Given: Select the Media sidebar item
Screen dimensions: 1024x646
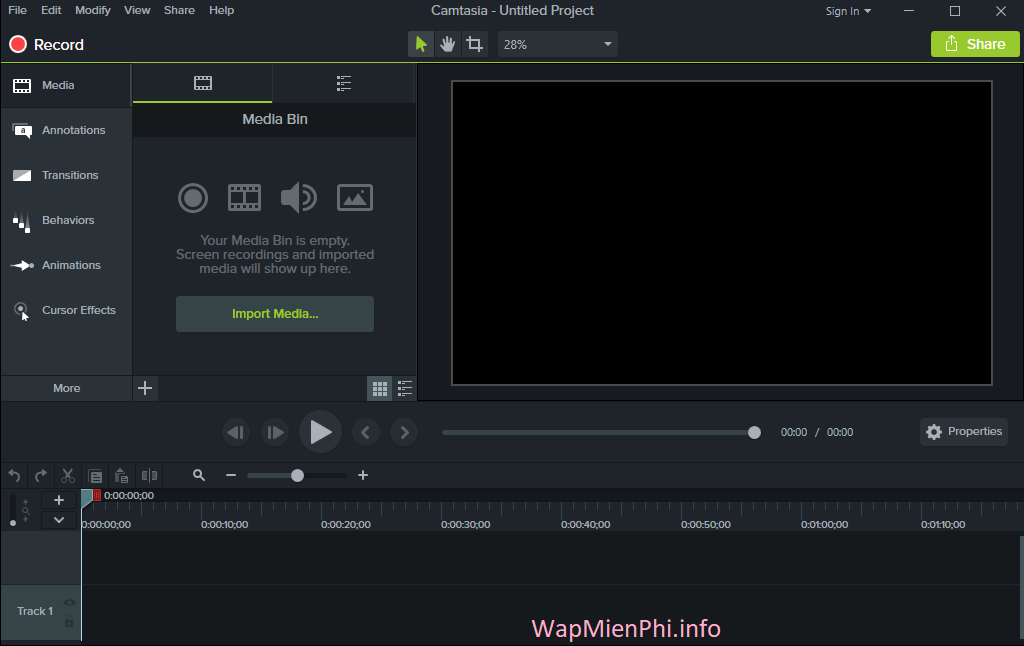Looking at the screenshot, I should coord(66,86).
